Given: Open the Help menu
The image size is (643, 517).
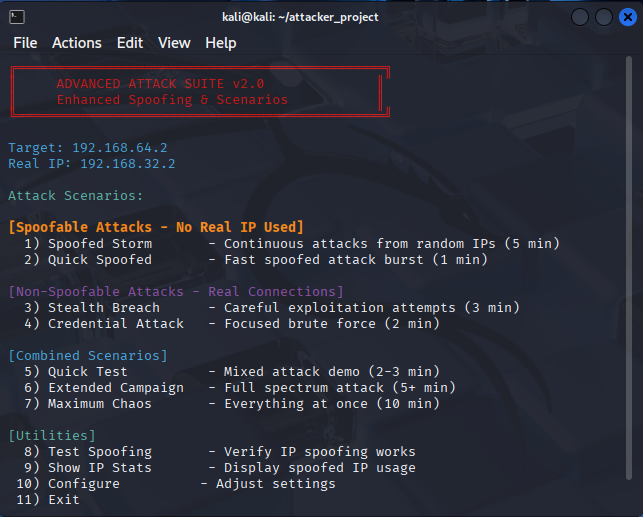Looking at the screenshot, I should coord(221,43).
